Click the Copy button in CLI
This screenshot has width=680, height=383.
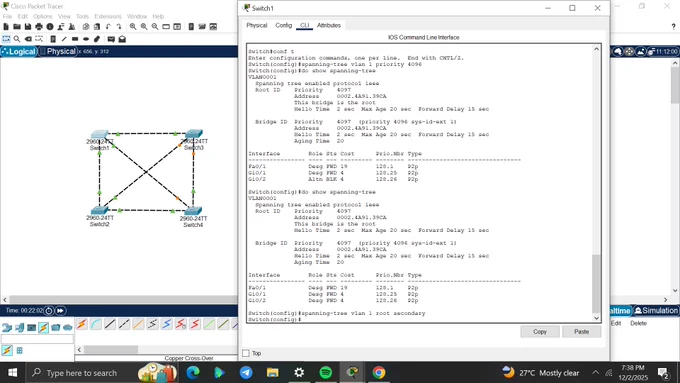click(540, 332)
